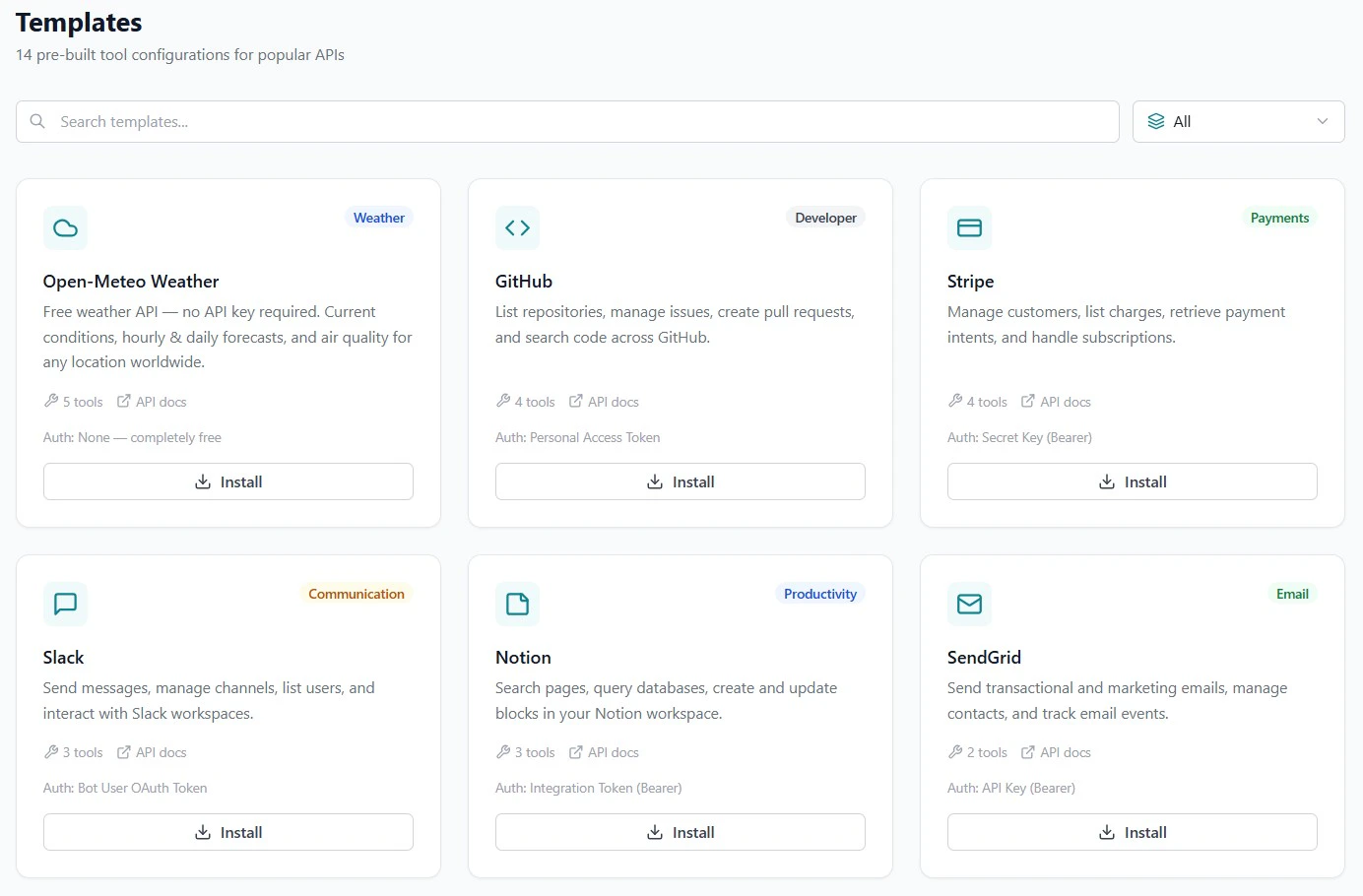This screenshot has width=1363, height=896.
Task: Click wrench icon beside Slack's 3 tools
Action: click(x=51, y=751)
